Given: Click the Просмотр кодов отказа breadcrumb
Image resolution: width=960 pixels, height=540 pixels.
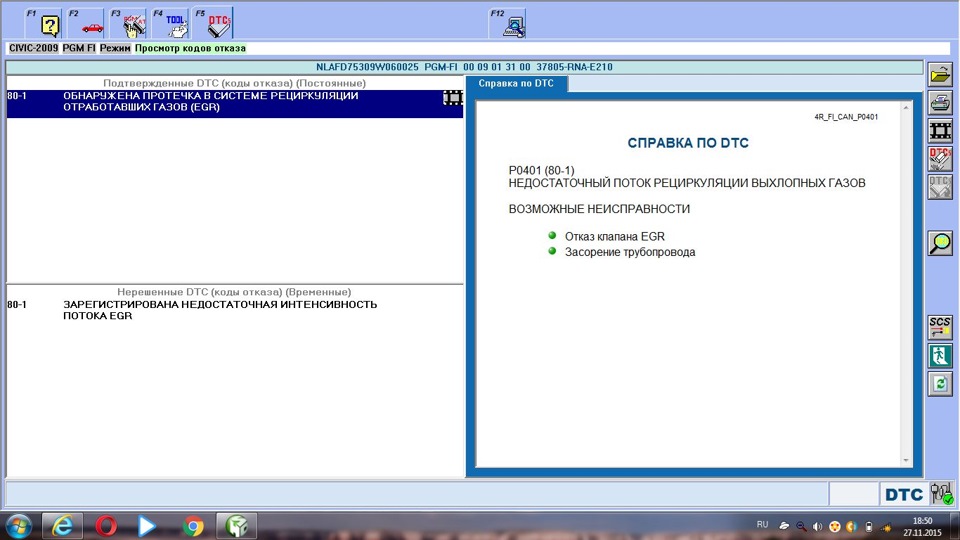Looking at the screenshot, I should [190, 48].
